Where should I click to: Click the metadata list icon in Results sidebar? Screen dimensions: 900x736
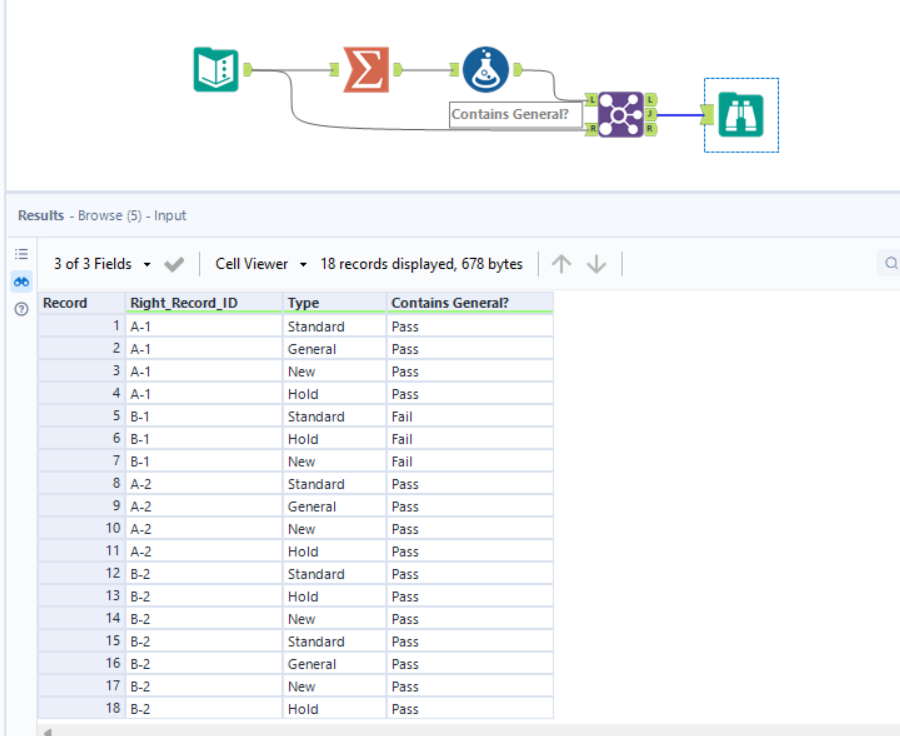pyautogui.click(x=21, y=253)
